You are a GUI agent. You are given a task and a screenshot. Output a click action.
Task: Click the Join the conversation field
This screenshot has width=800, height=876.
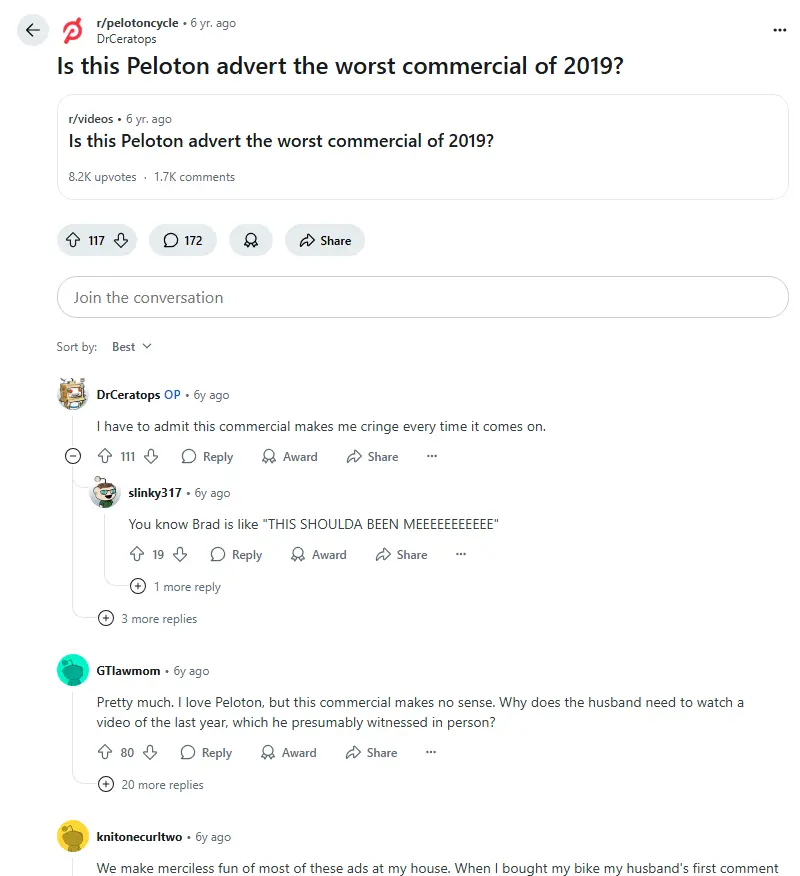423,297
